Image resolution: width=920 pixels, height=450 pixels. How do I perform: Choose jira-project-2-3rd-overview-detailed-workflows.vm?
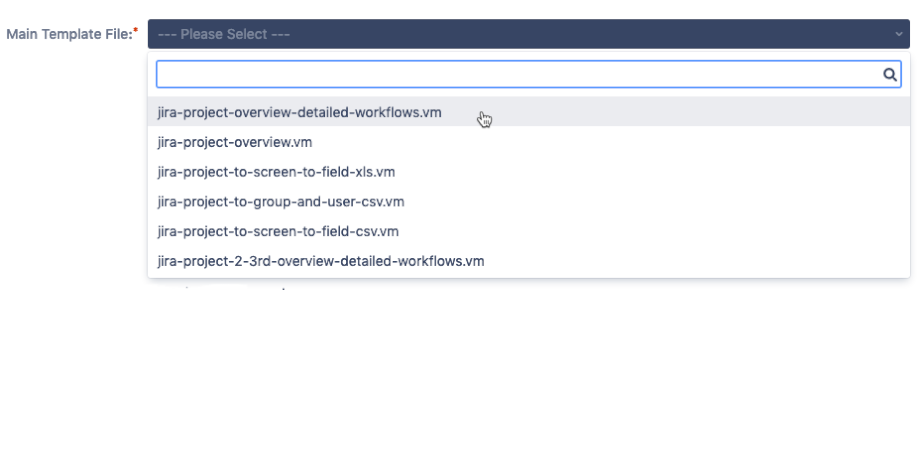point(528,261)
